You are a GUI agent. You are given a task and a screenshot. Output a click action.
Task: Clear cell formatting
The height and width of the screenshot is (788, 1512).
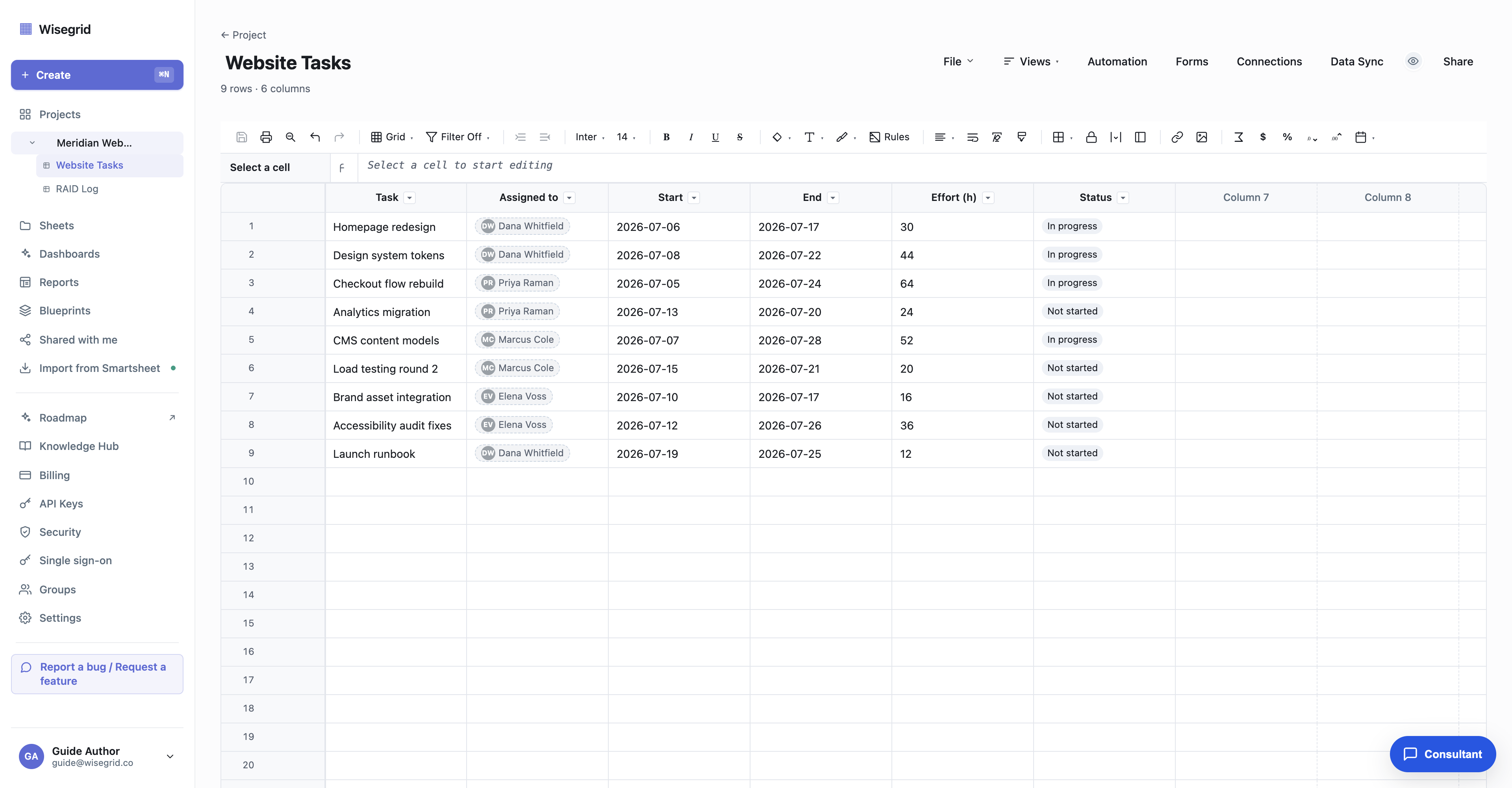tap(997, 137)
